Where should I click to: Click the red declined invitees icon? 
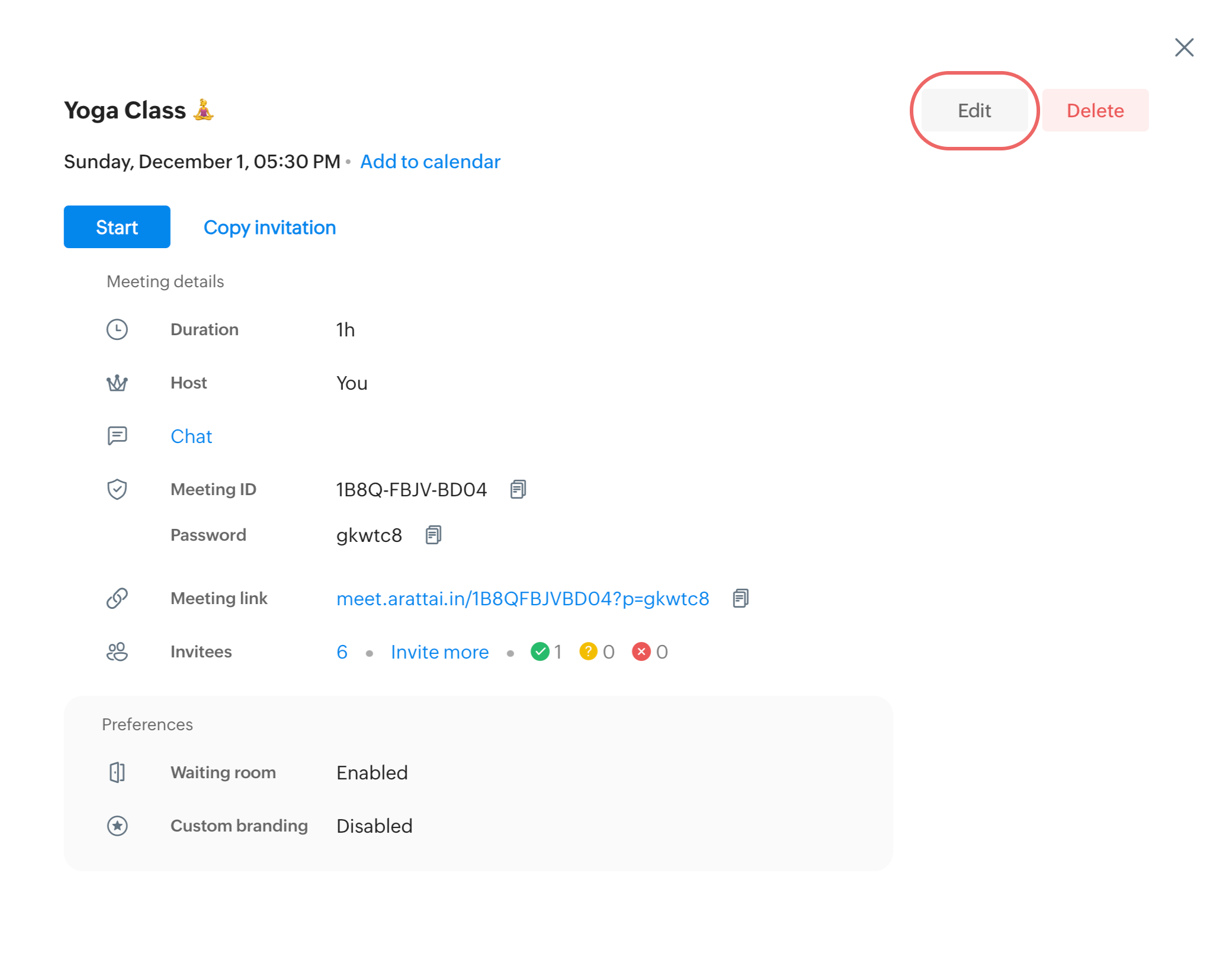(641, 651)
